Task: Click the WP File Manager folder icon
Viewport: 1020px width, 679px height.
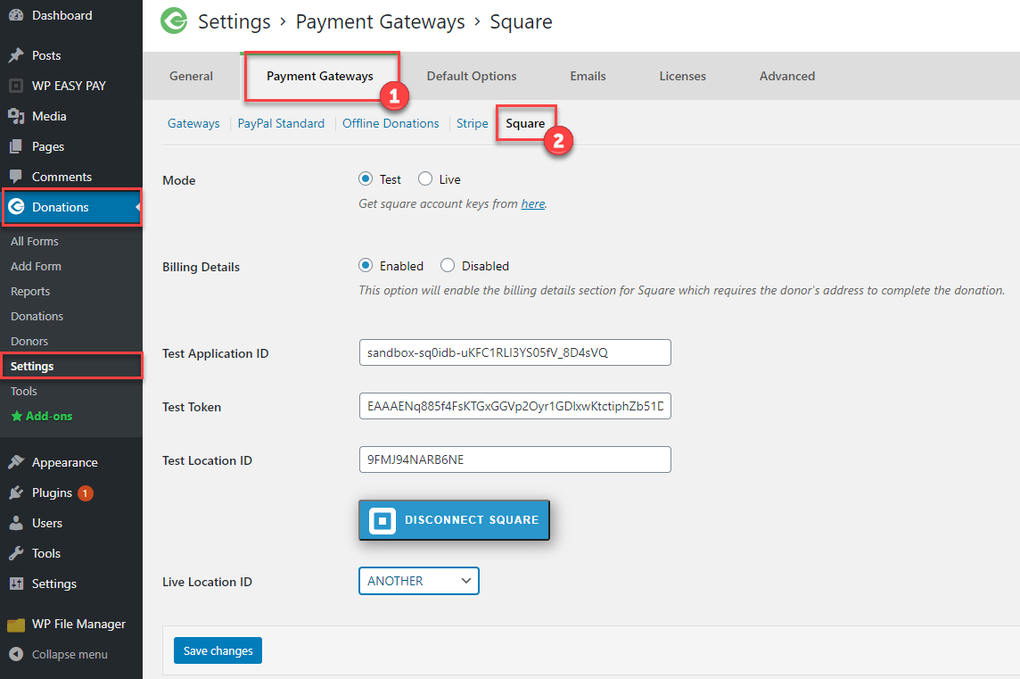Action: coord(14,624)
